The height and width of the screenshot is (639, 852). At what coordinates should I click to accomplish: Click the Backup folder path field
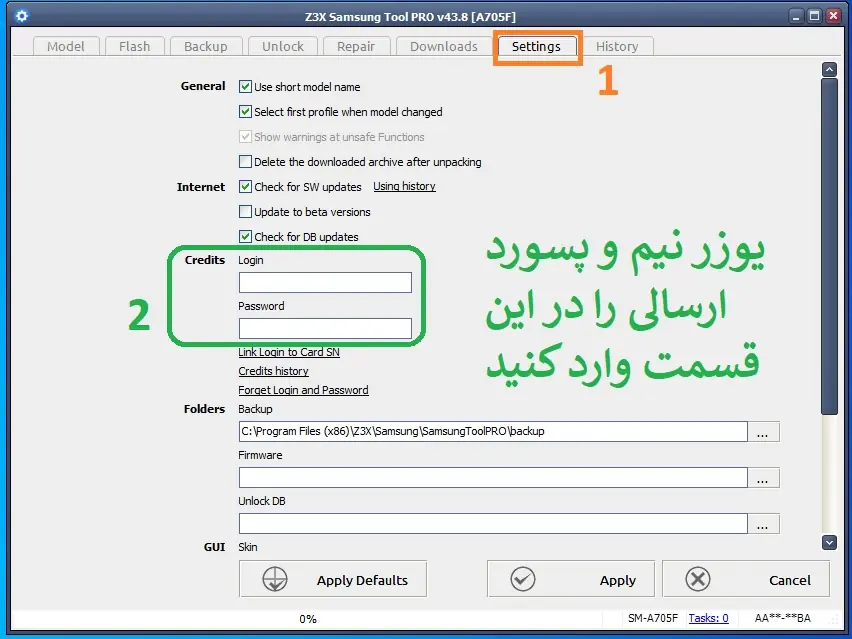point(493,431)
